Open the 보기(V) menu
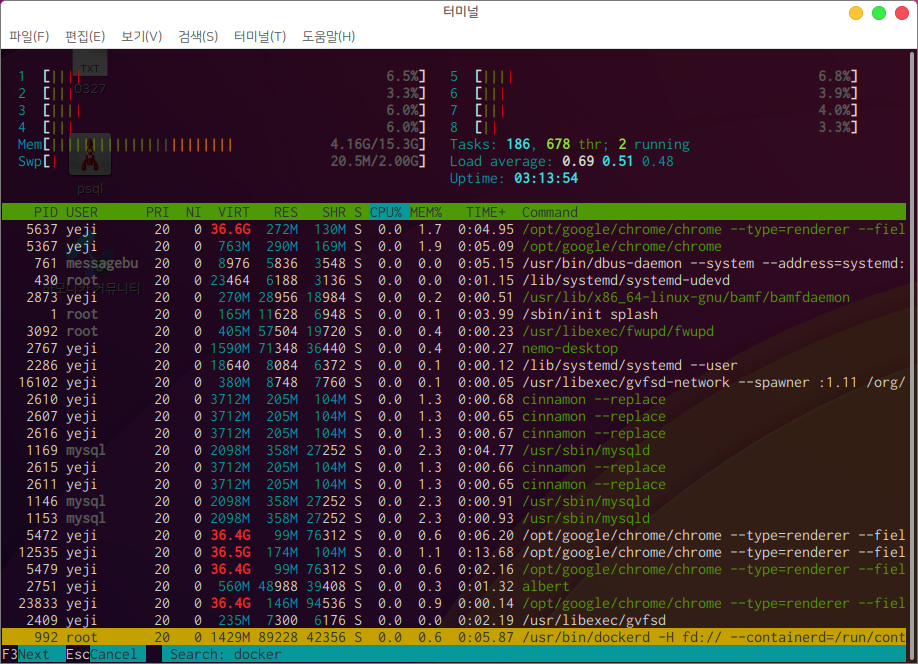This screenshot has height=664, width=918. 141,37
